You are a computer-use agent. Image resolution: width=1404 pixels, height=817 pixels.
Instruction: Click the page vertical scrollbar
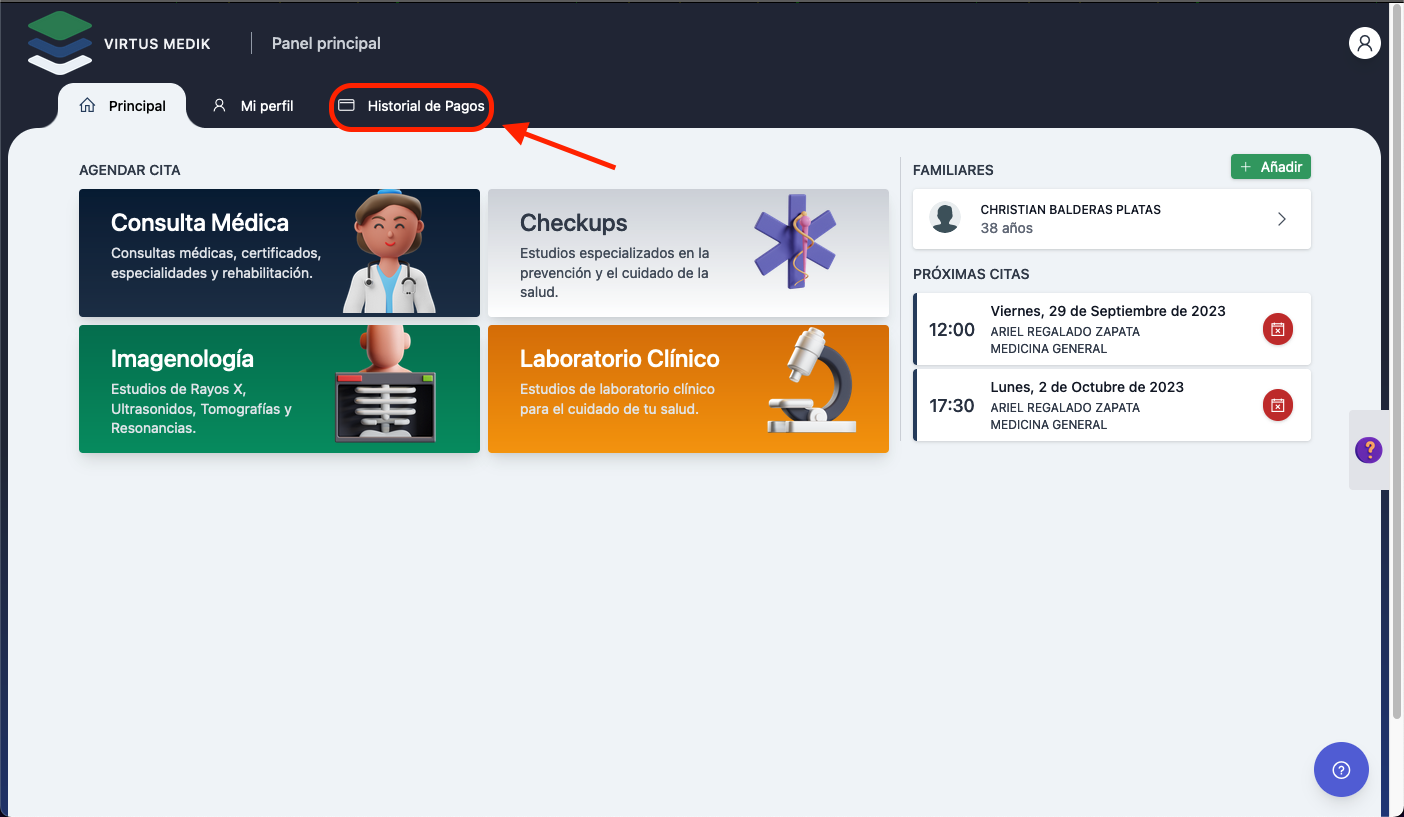coord(1397,400)
